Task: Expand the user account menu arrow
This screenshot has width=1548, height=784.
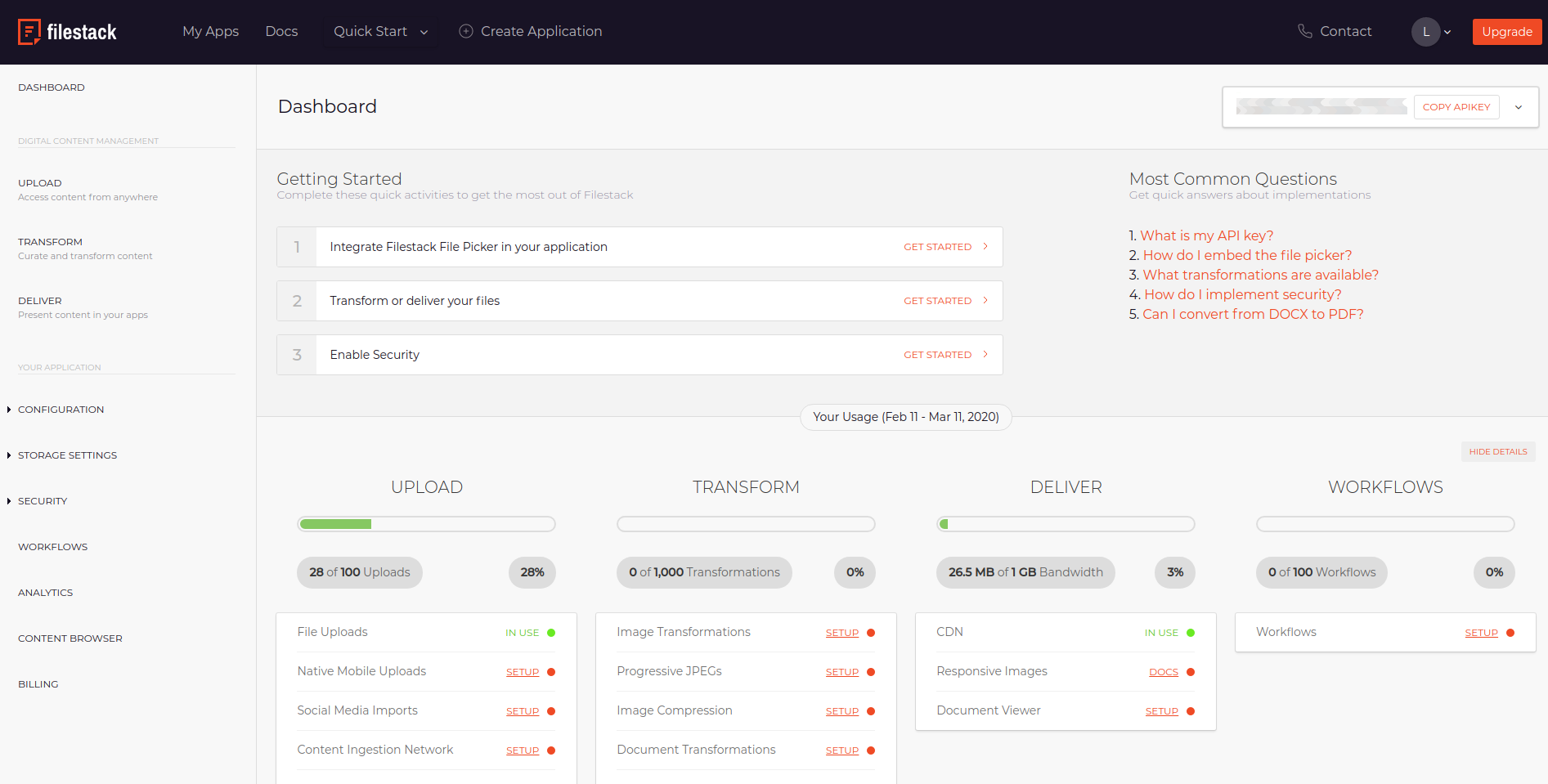Action: (1447, 33)
